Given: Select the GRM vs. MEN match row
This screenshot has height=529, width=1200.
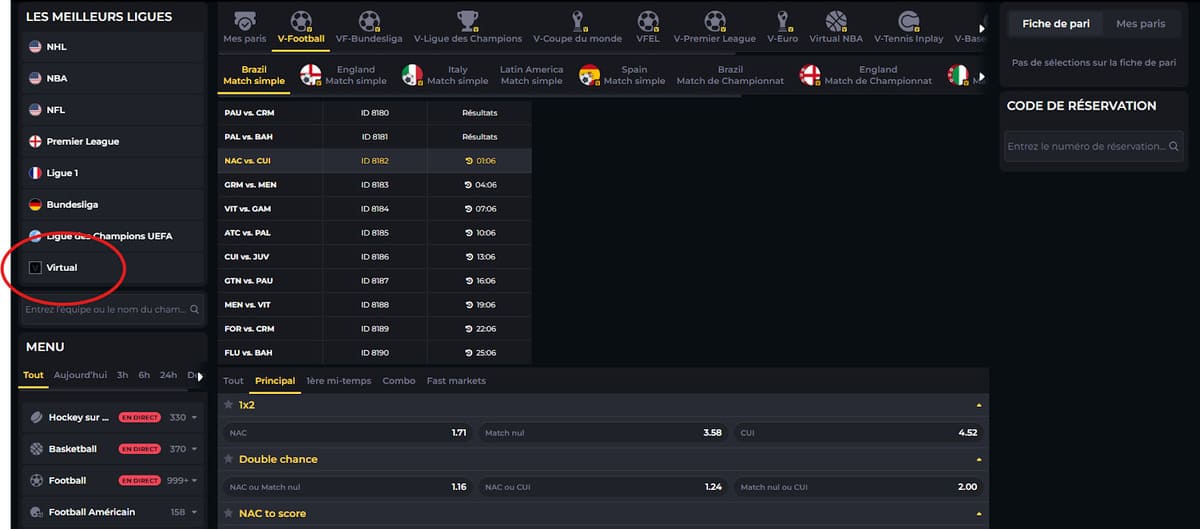Looking at the screenshot, I should coord(374,185).
